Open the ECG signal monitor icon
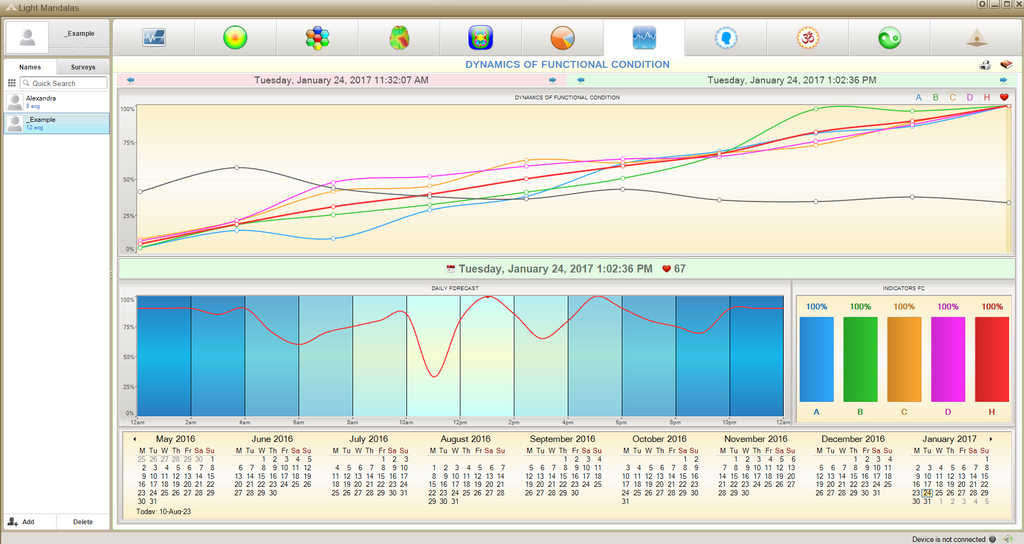The image size is (1024, 544). pos(154,38)
